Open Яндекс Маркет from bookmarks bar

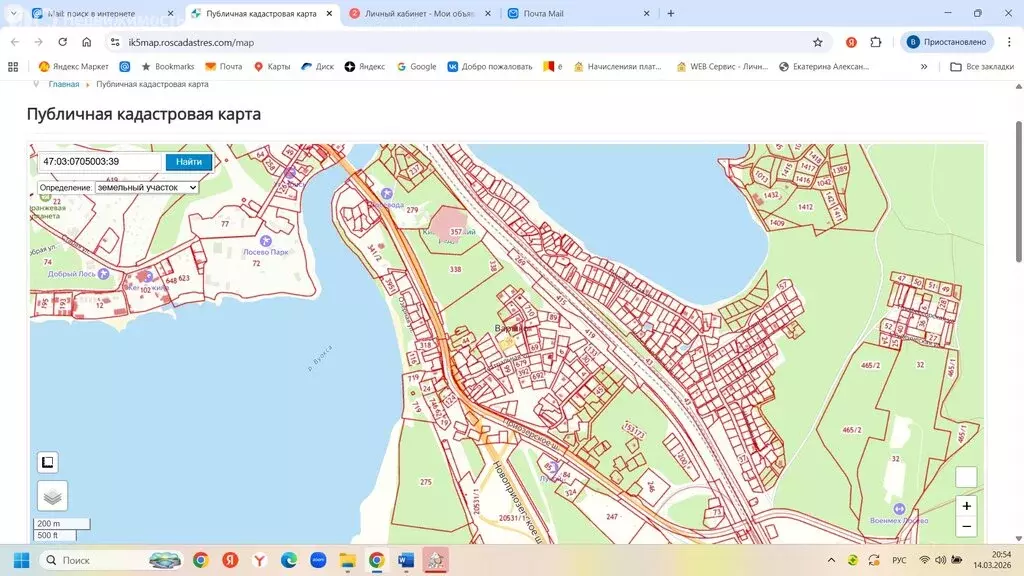[77, 66]
